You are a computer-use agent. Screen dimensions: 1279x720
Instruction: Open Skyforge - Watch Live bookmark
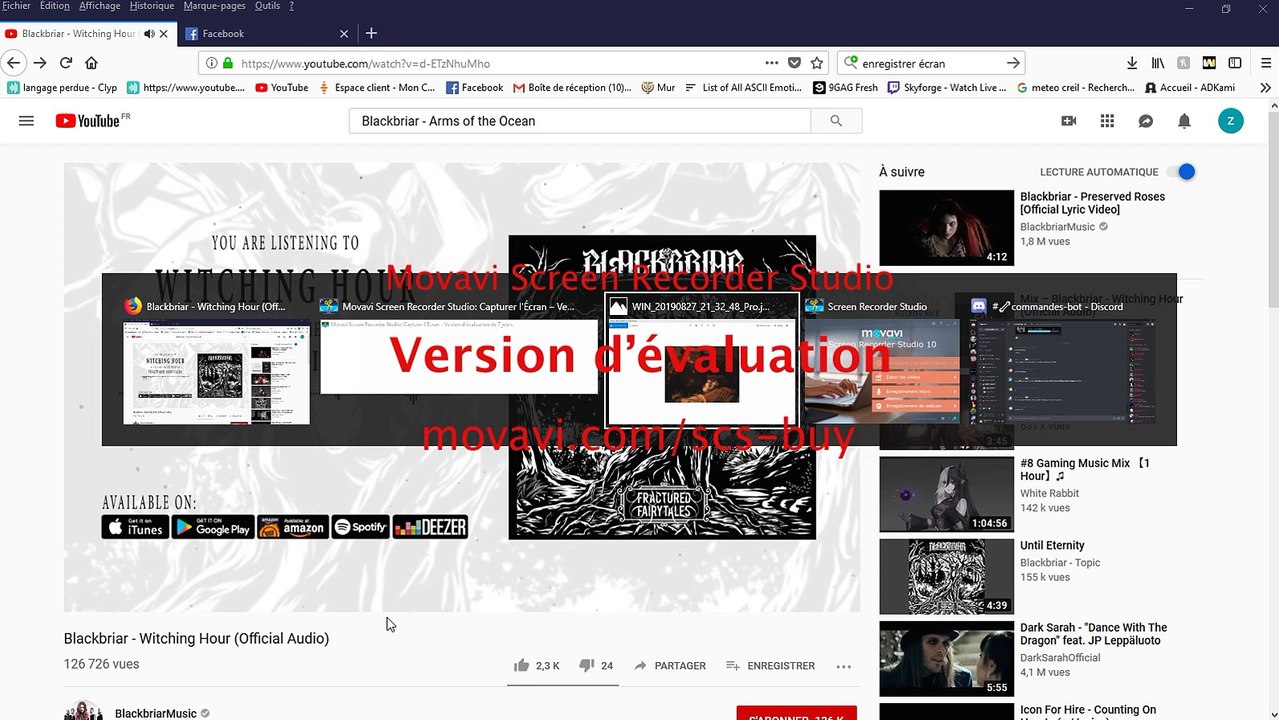coord(946,88)
